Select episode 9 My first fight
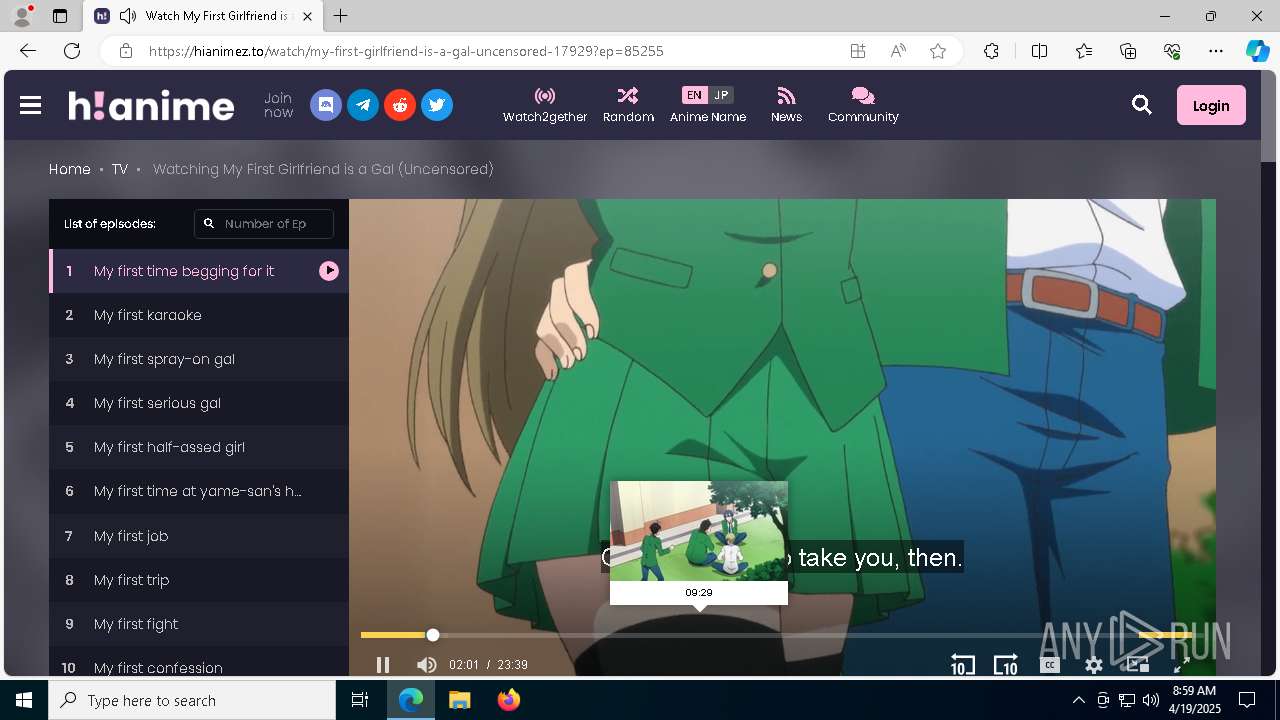This screenshot has width=1280, height=720. pos(199,624)
